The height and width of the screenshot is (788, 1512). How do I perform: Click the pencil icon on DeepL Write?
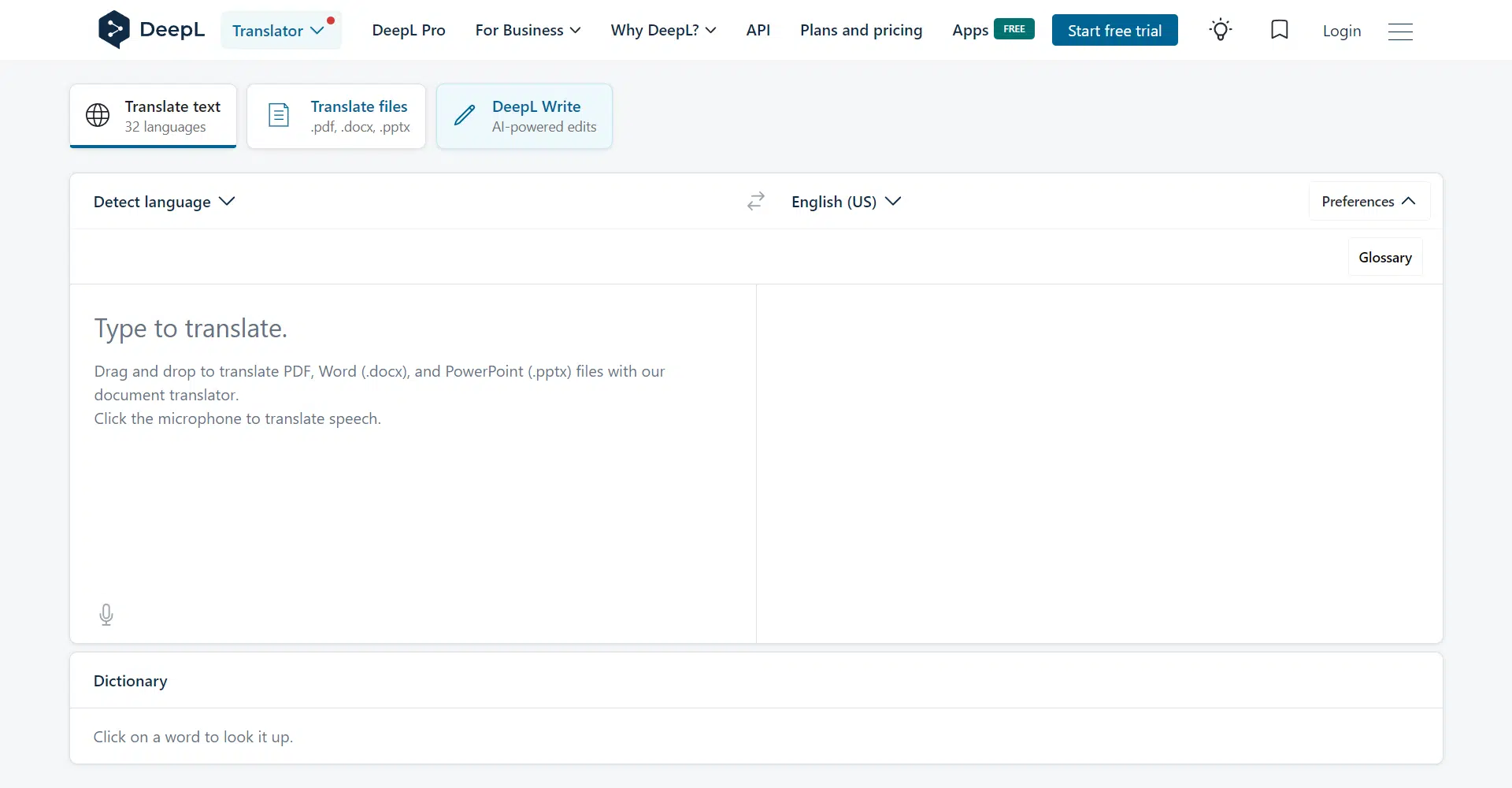465,115
